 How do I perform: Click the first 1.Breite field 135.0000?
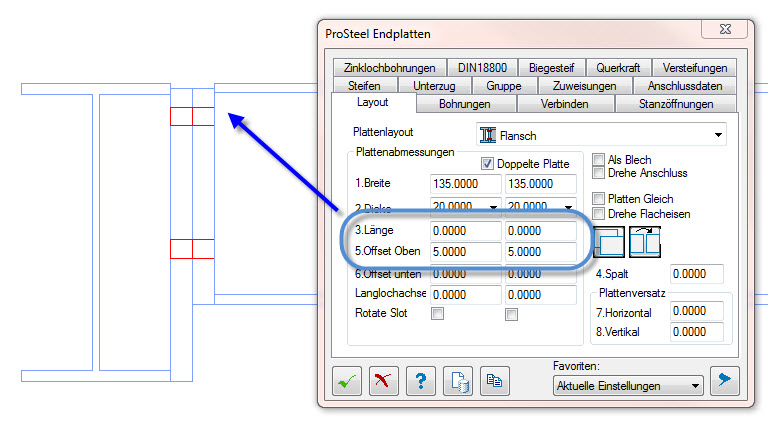pyautogui.click(x=466, y=184)
